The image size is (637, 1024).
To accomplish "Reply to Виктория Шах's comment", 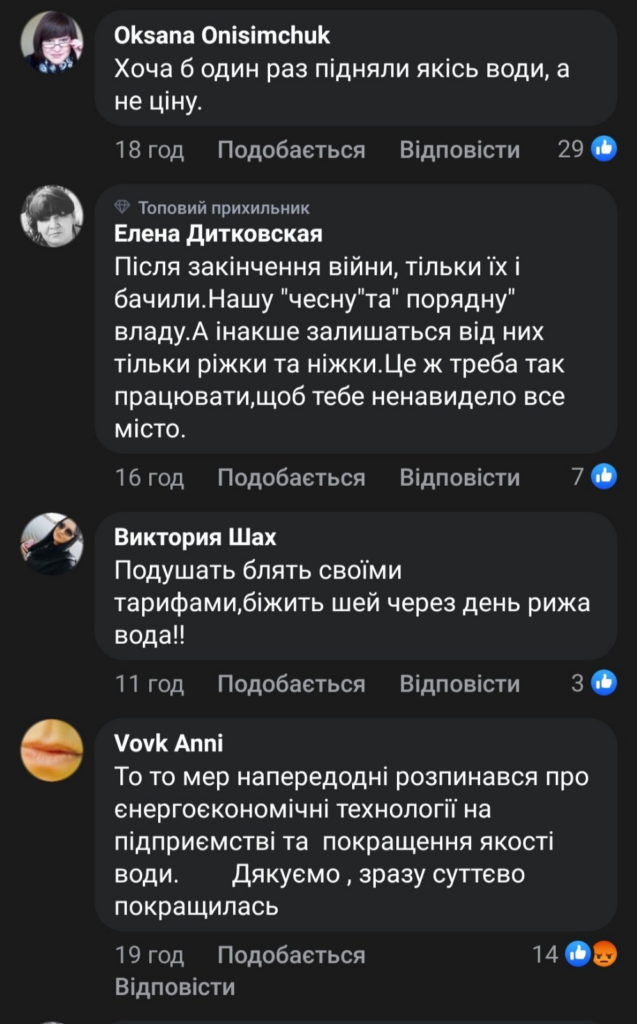I will tap(460, 684).
